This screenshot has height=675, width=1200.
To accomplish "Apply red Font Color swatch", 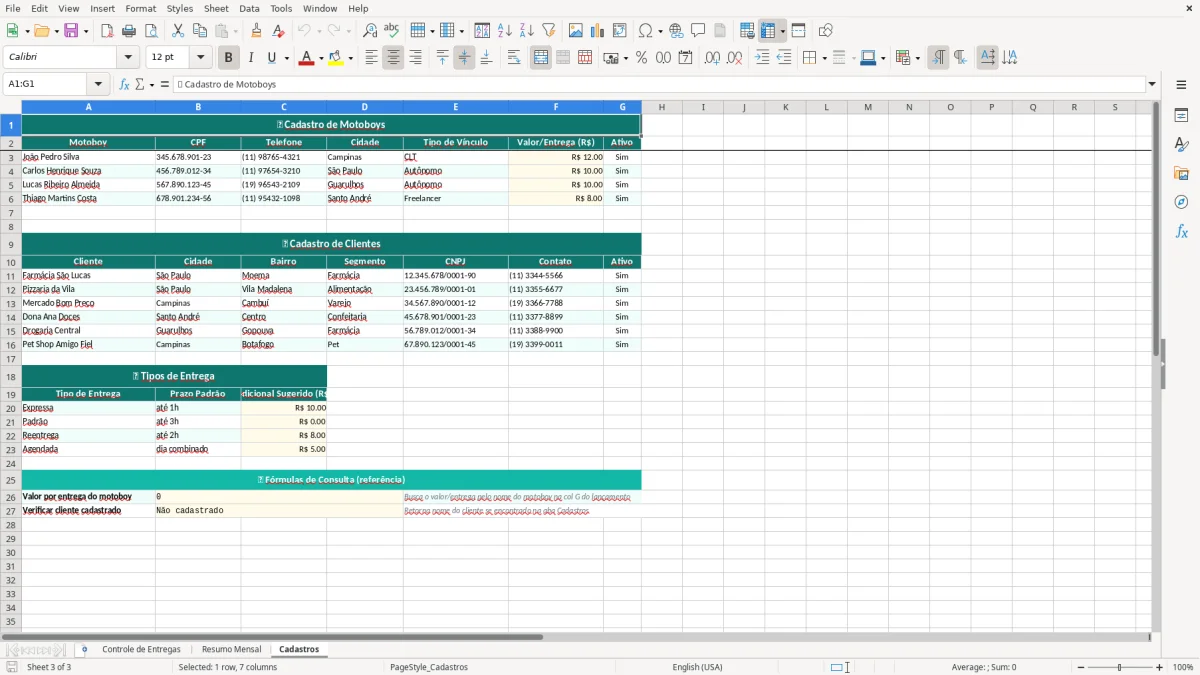I will 306,58.
